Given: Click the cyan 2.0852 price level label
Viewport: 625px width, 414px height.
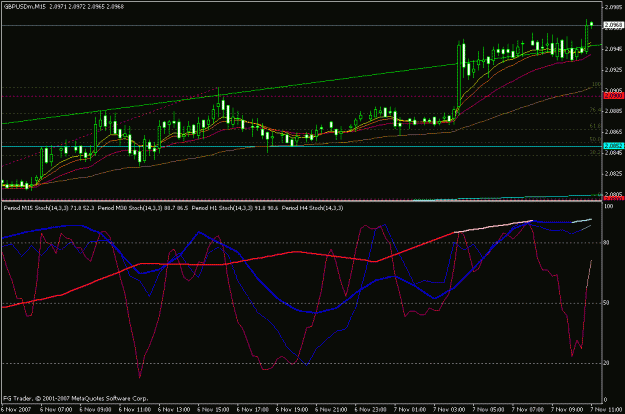Looking at the screenshot, I should click(x=613, y=146).
